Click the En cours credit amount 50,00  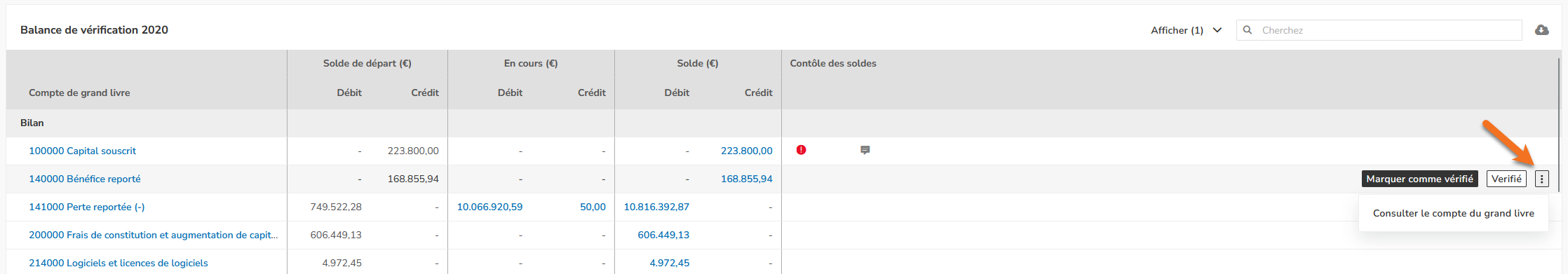pyautogui.click(x=593, y=207)
